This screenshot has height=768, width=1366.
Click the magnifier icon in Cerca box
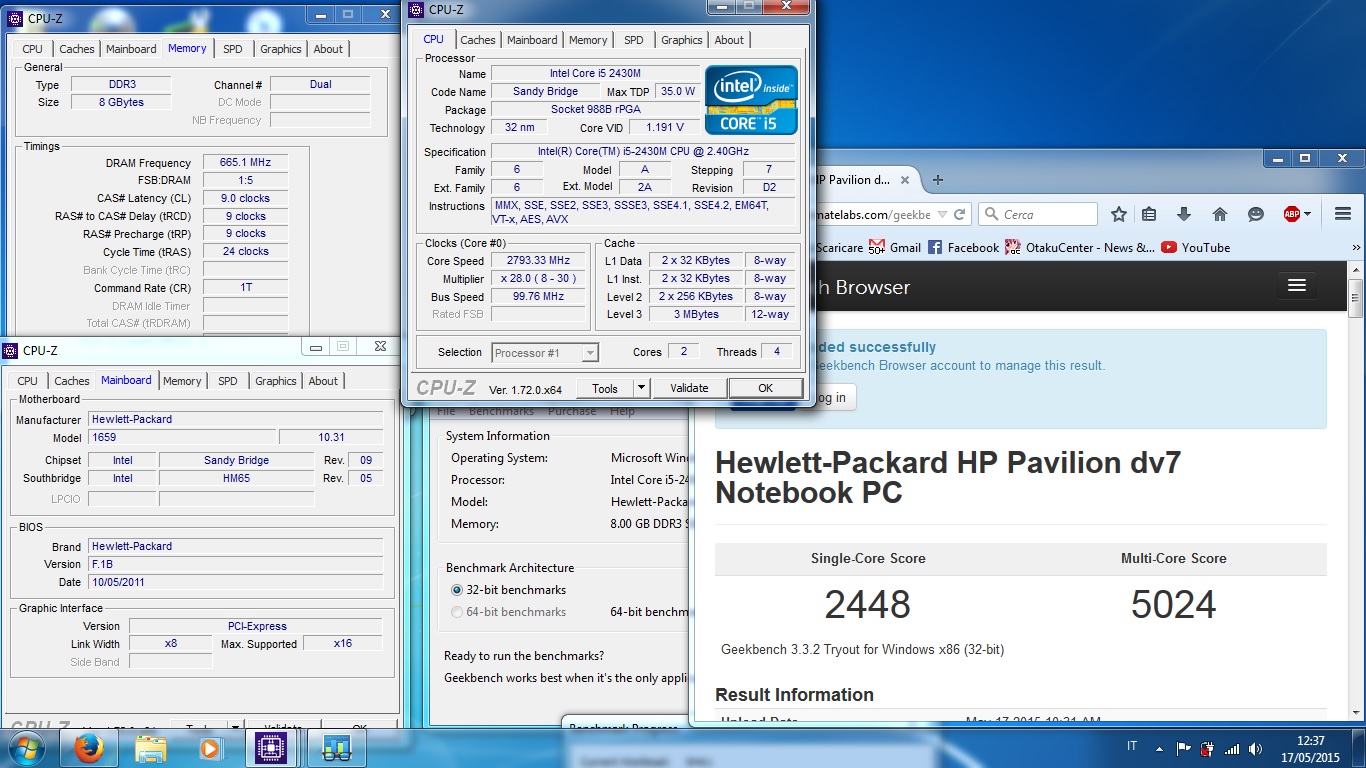[x=992, y=214]
